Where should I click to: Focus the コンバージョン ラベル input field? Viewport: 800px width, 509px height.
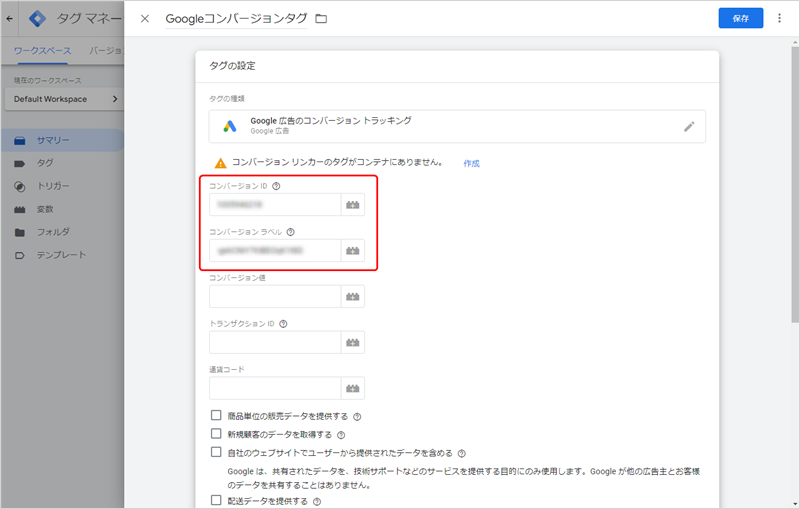(x=275, y=250)
